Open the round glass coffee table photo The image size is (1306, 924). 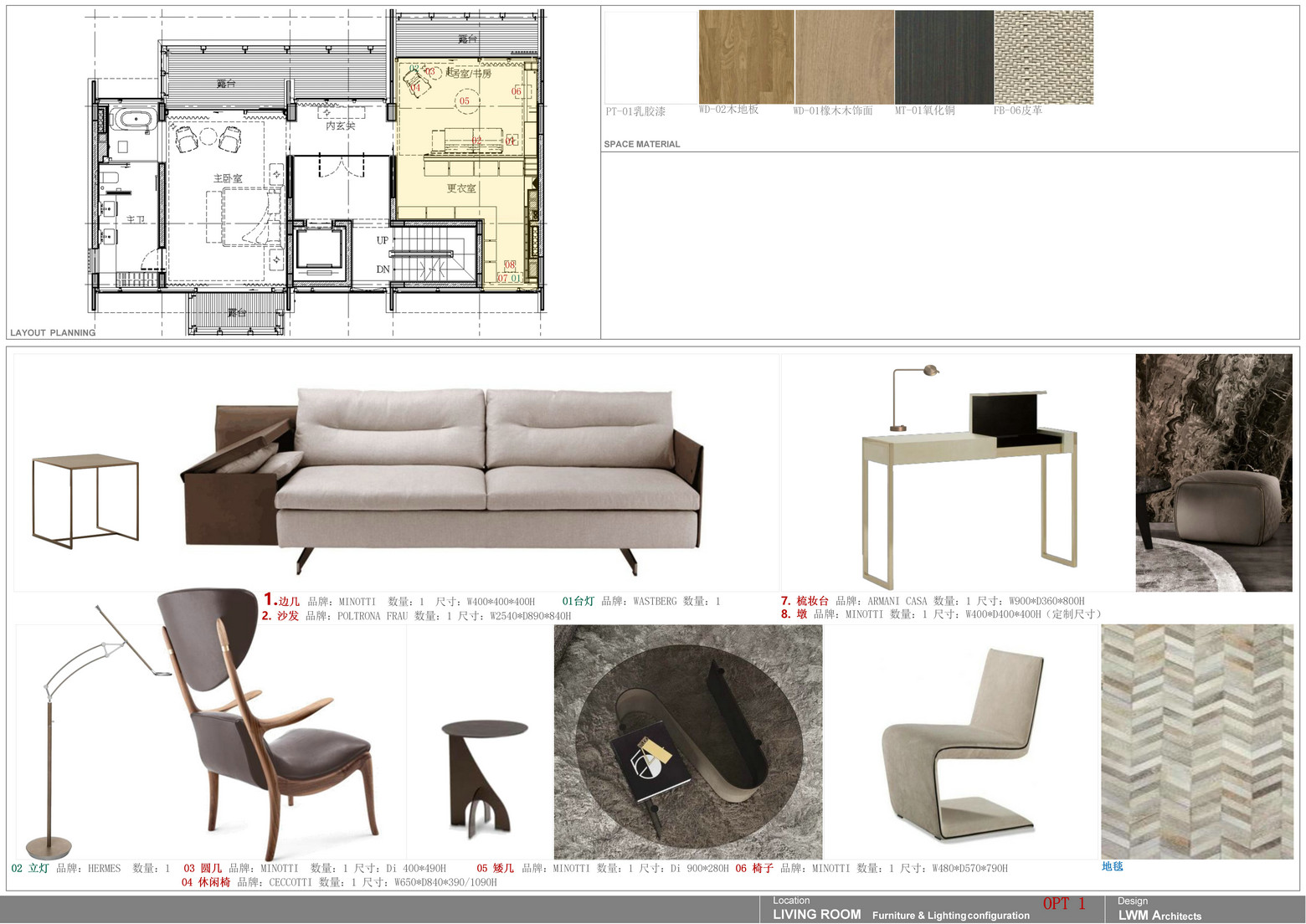(687, 742)
